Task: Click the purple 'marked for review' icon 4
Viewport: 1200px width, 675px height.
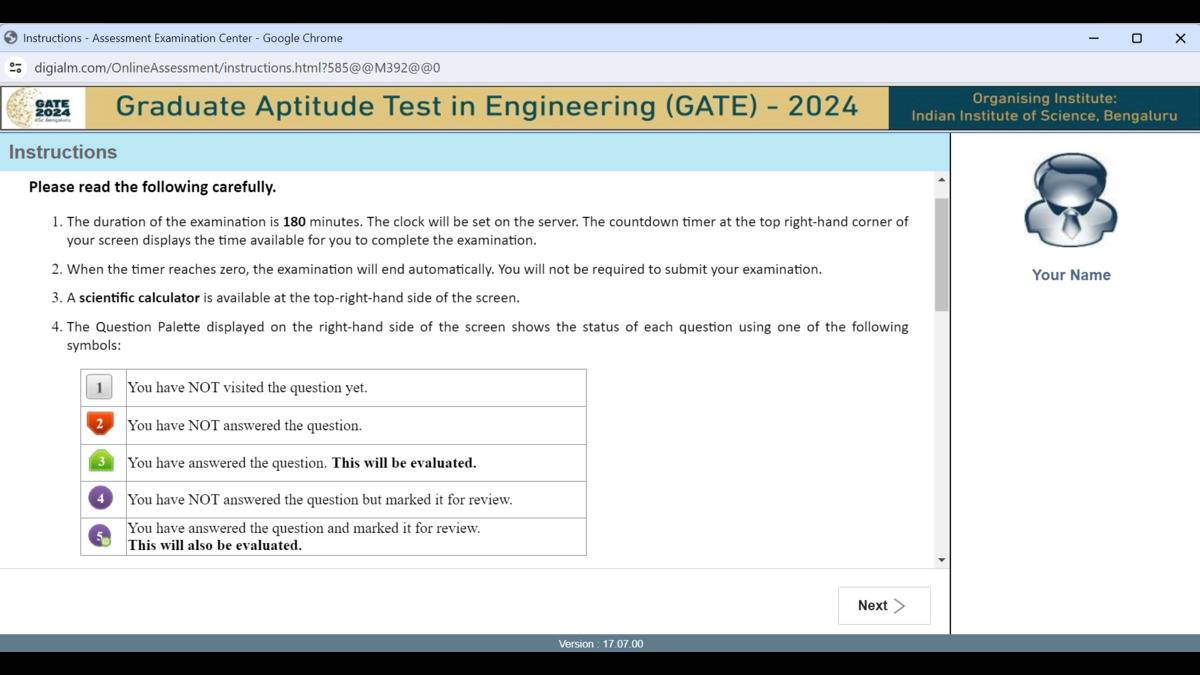Action: [100, 498]
